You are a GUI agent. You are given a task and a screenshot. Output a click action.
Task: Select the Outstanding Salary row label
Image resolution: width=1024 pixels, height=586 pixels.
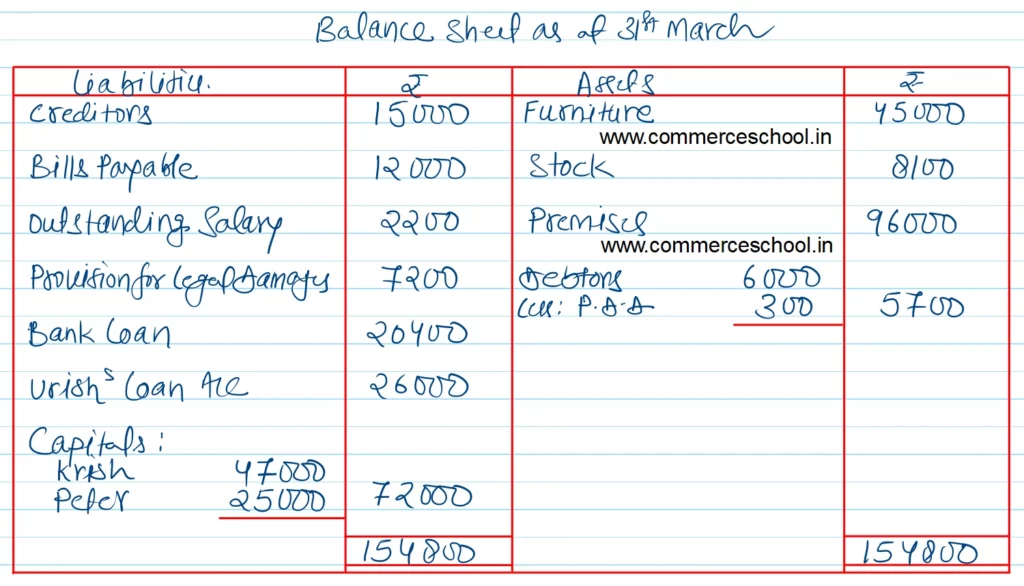click(x=155, y=224)
